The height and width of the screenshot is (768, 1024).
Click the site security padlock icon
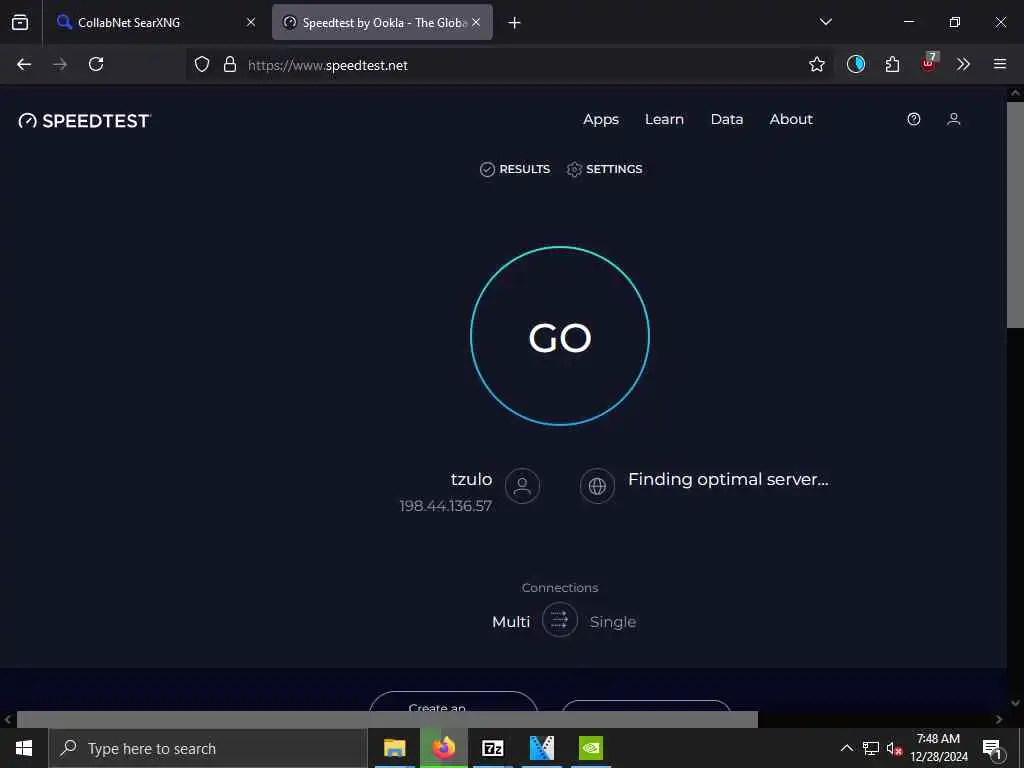point(229,64)
